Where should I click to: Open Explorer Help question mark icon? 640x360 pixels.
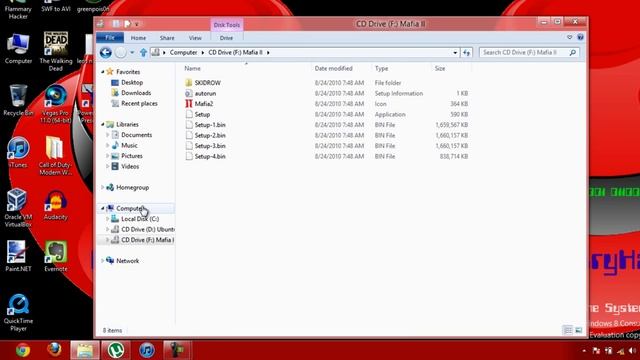(x=580, y=38)
